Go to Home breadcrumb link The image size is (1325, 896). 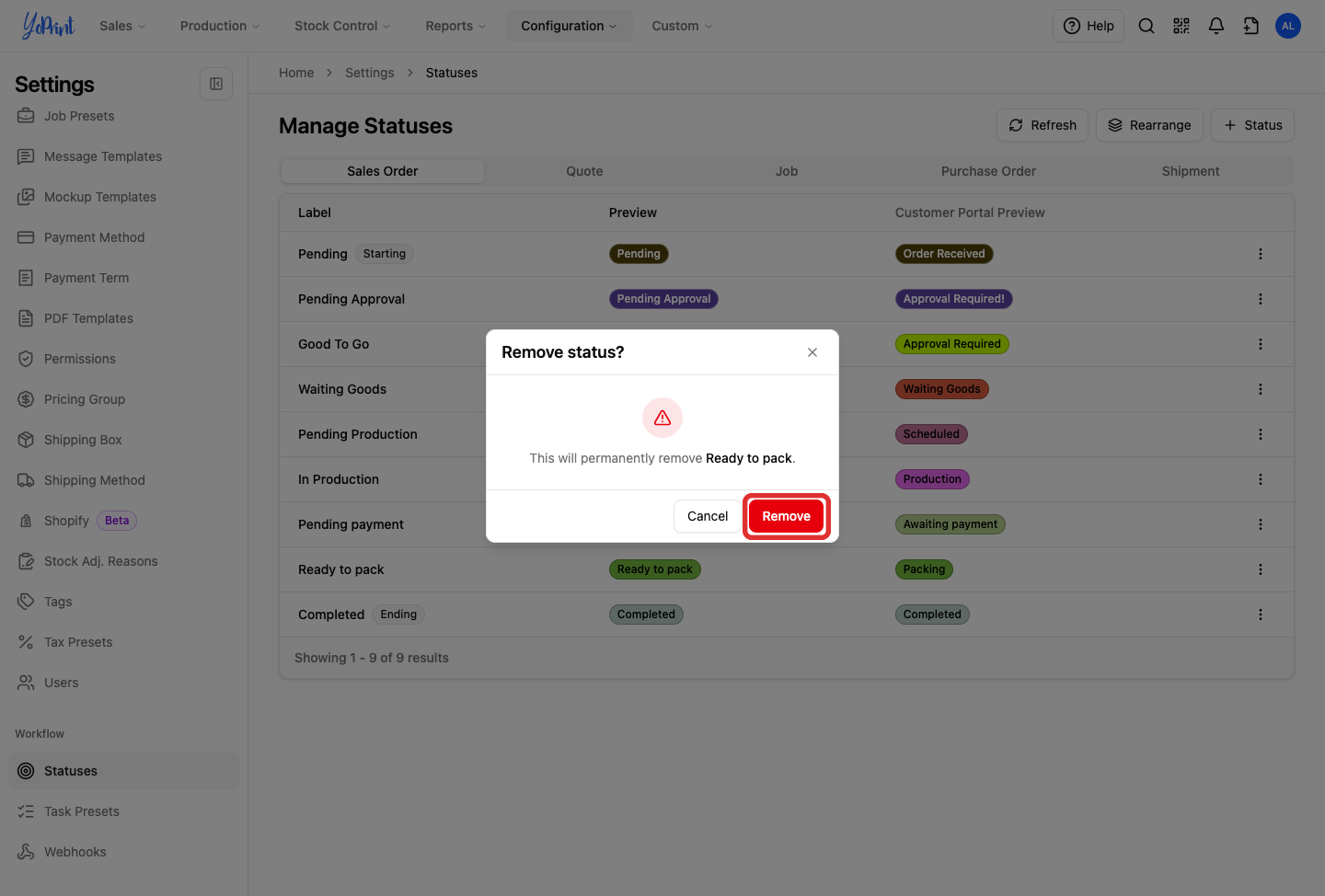[296, 73]
